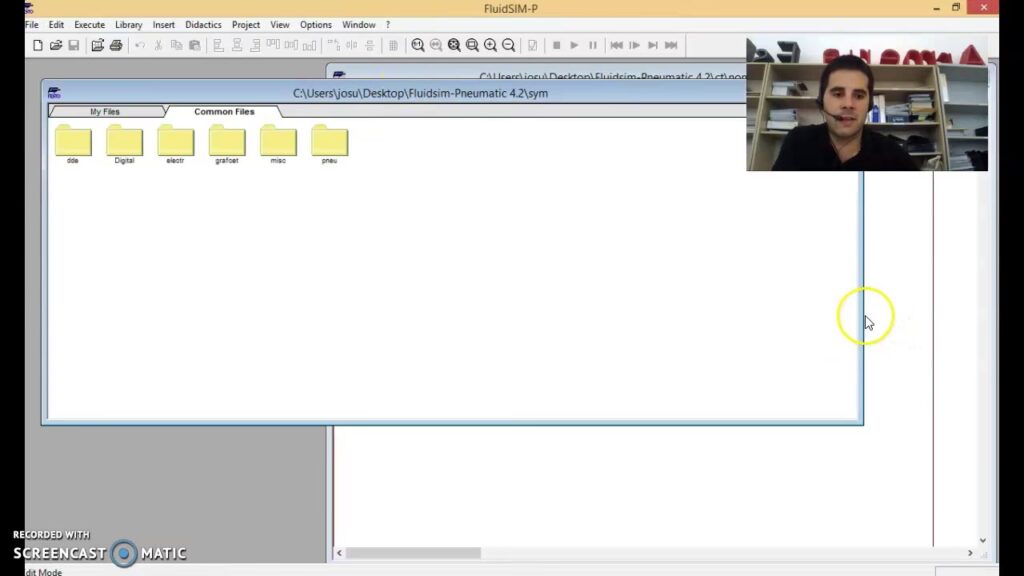This screenshot has height=576, width=1024.
Task: Open the grafcet folder
Action: pos(227,143)
